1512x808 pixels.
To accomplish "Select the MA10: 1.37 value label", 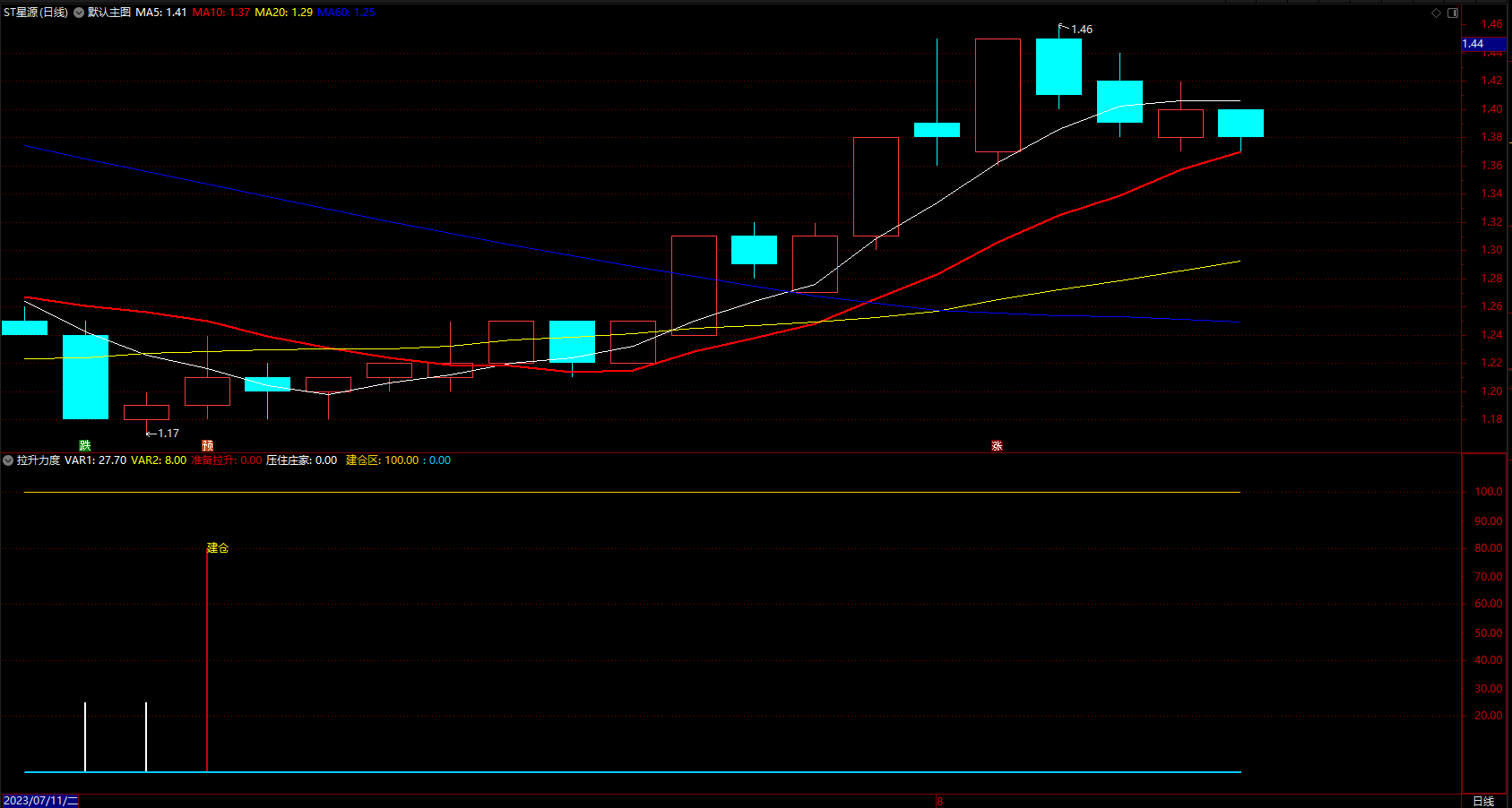I will click(x=221, y=13).
